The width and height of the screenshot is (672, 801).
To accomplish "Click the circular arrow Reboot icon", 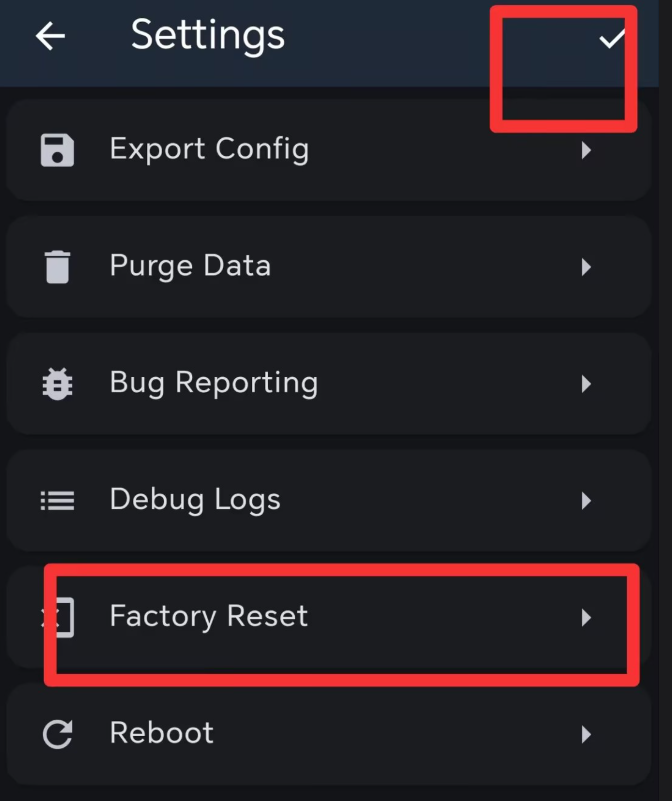I will (x=57, y=734).
